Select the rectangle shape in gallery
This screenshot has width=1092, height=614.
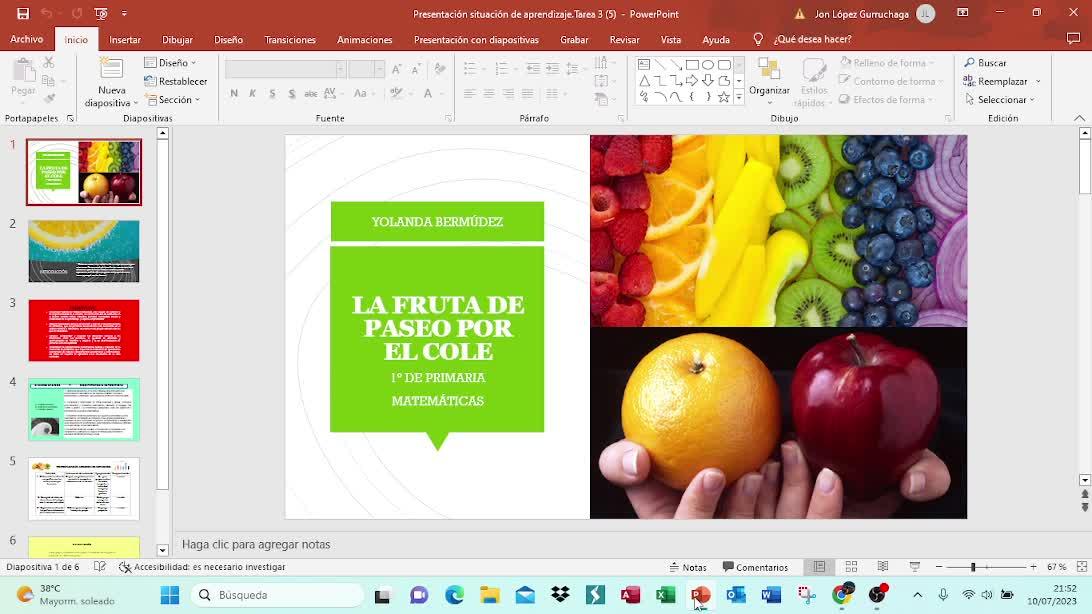click(692, 65)
